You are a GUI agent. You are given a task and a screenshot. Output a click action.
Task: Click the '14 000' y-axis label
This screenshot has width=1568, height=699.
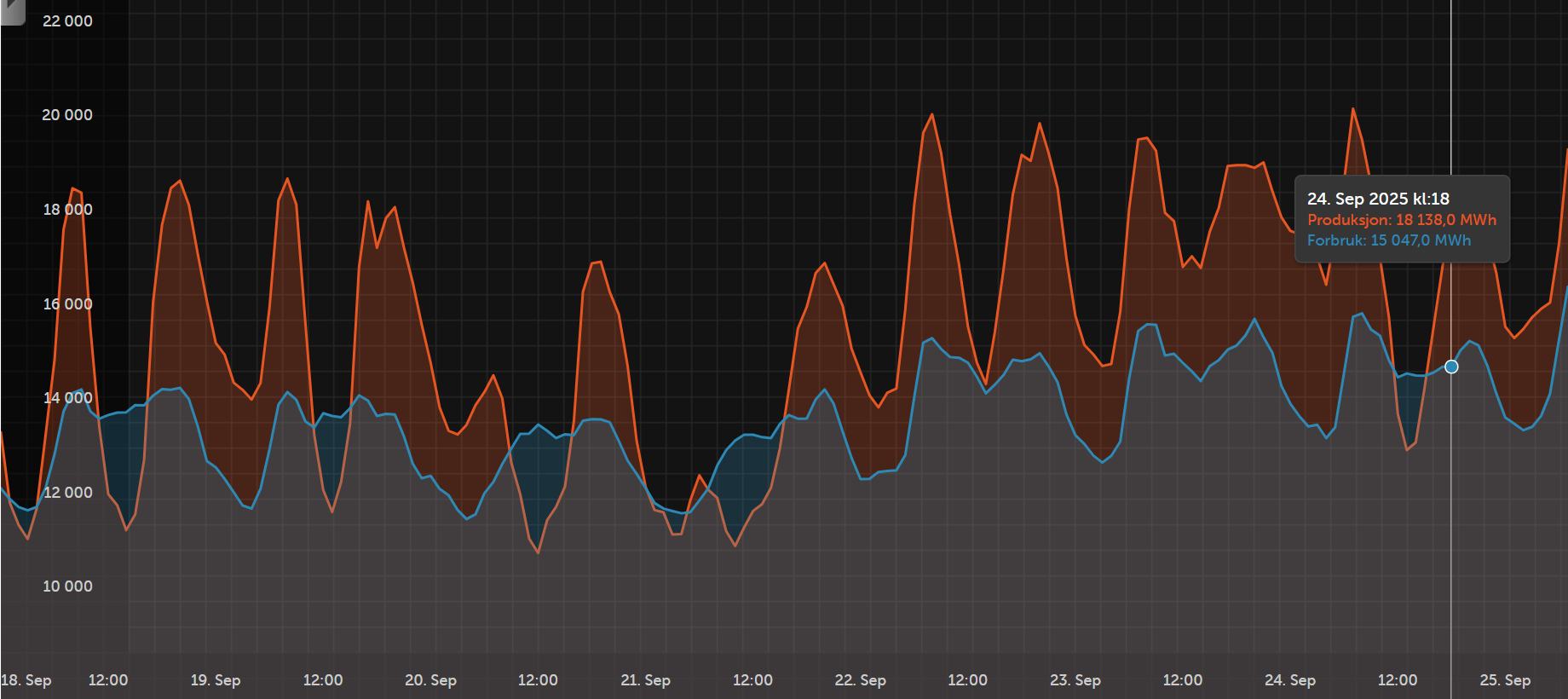(x=67, y=398)
